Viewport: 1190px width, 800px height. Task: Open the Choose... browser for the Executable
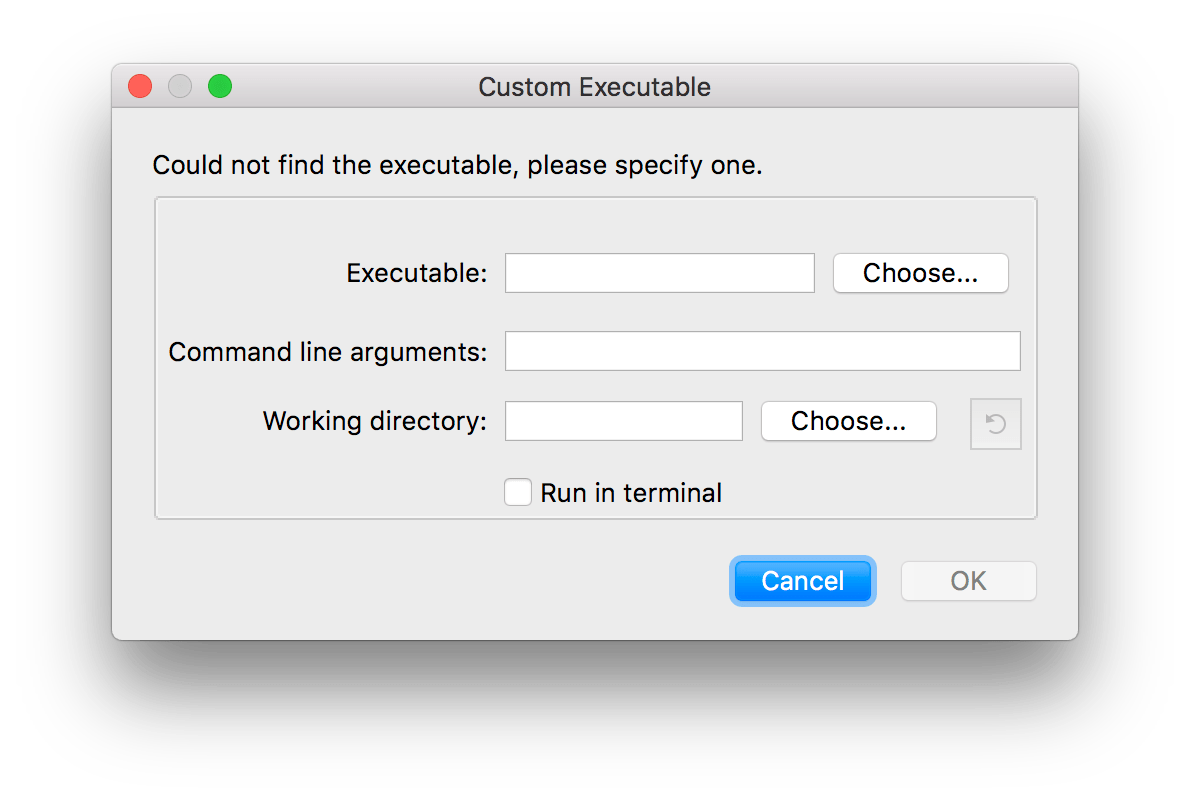pyautogui.click(x=920, y=273)
